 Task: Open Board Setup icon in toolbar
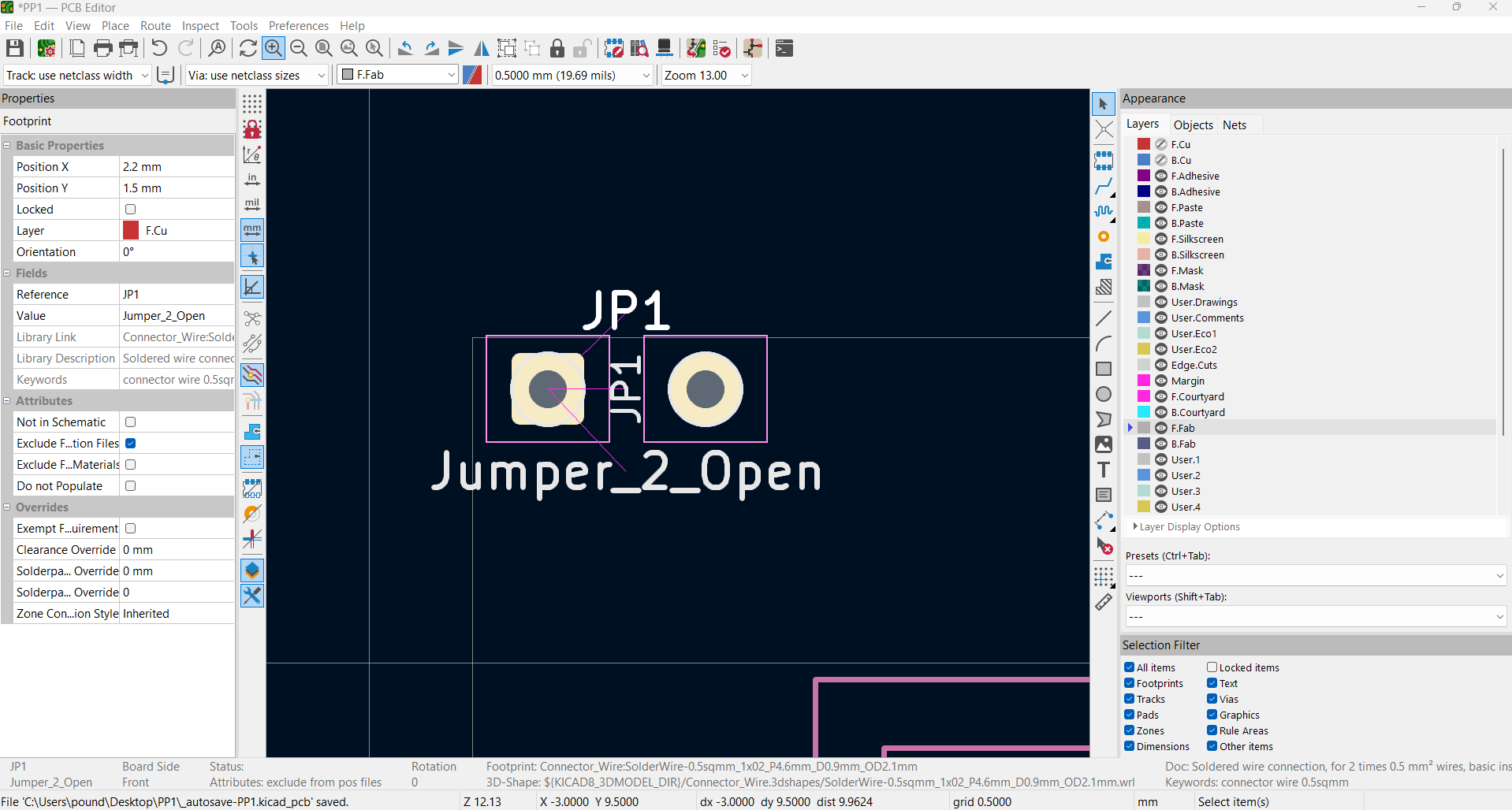click(47, 49)
